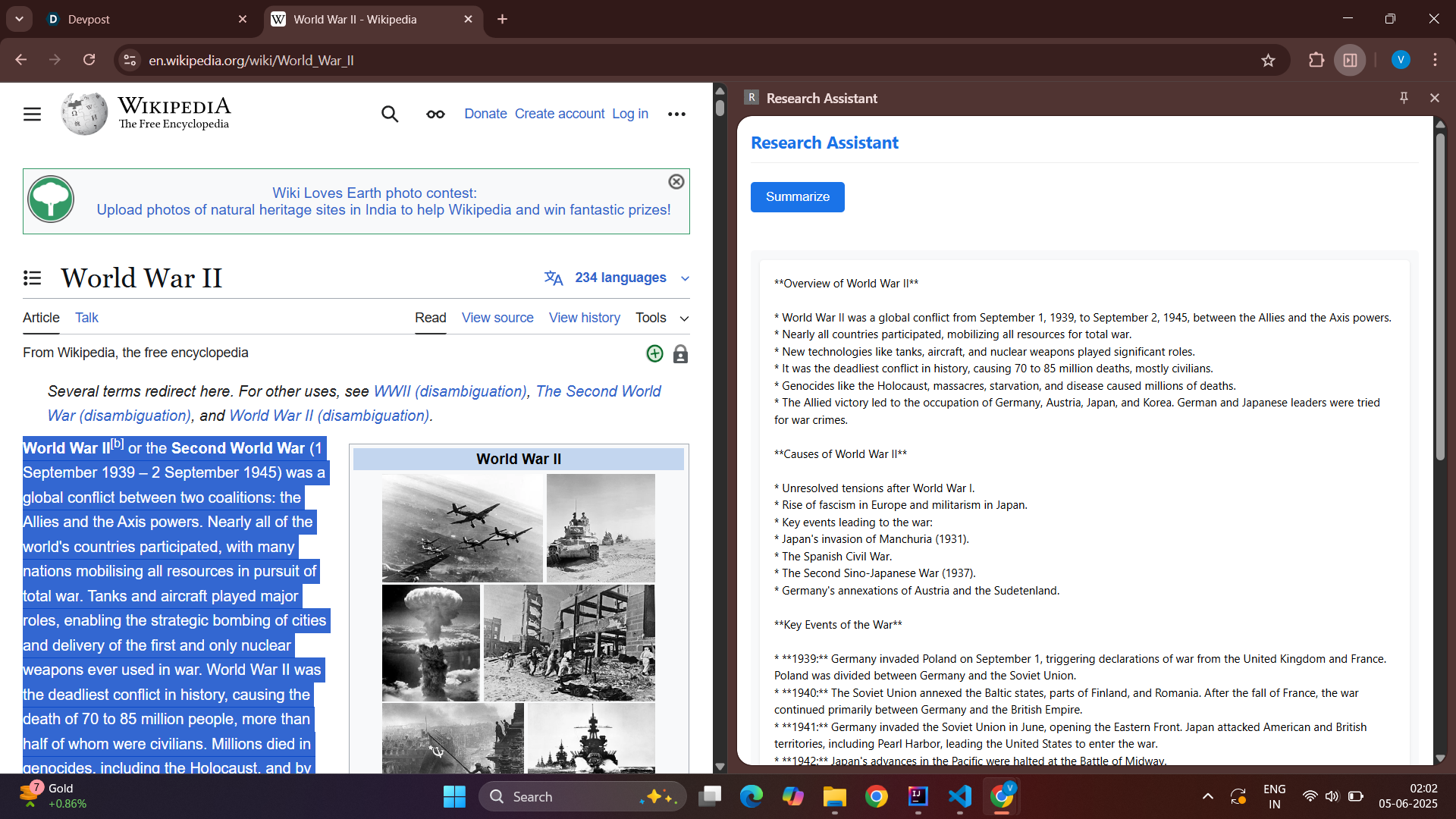Bookmark this page with star icon

(1268, 60)
